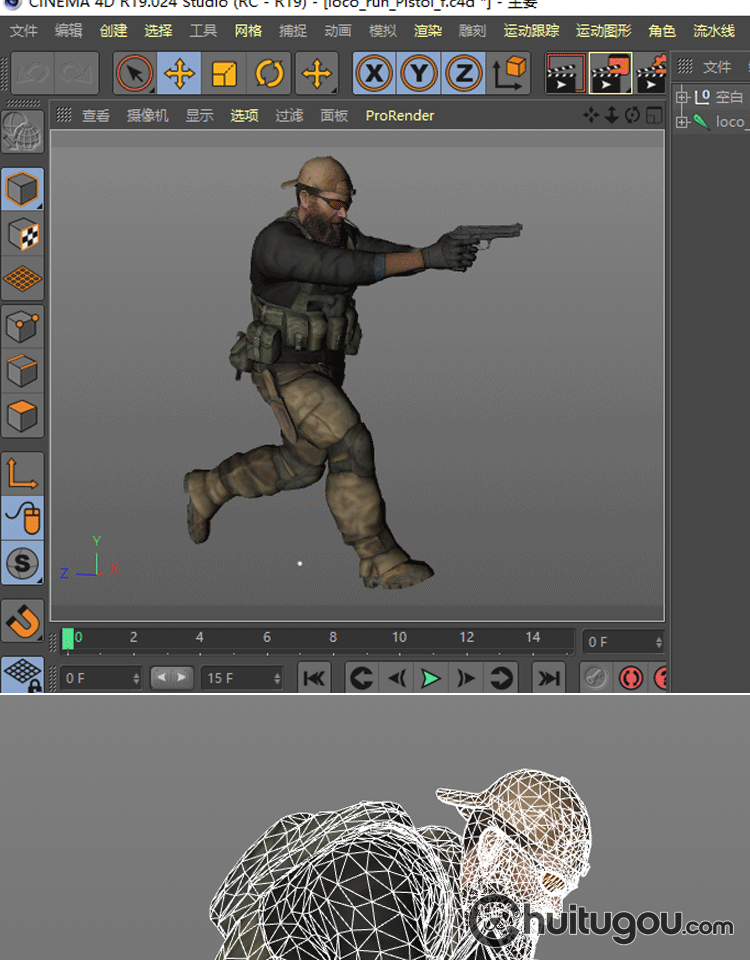This screenshot has height=960, width=750.
Task: Click the Render View clapperboard icon
Action: 565,73
